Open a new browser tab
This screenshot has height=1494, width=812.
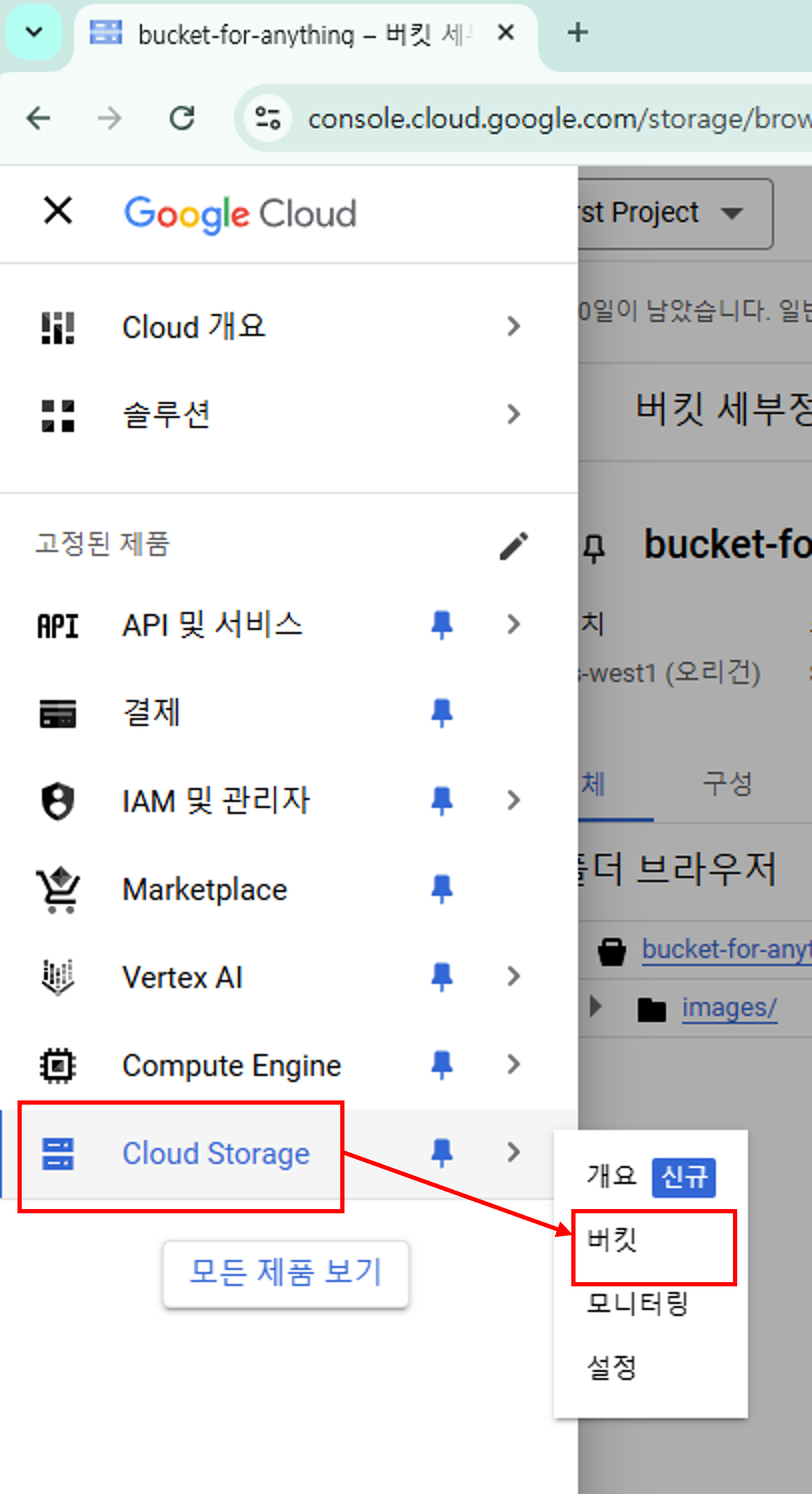[578, 32]
